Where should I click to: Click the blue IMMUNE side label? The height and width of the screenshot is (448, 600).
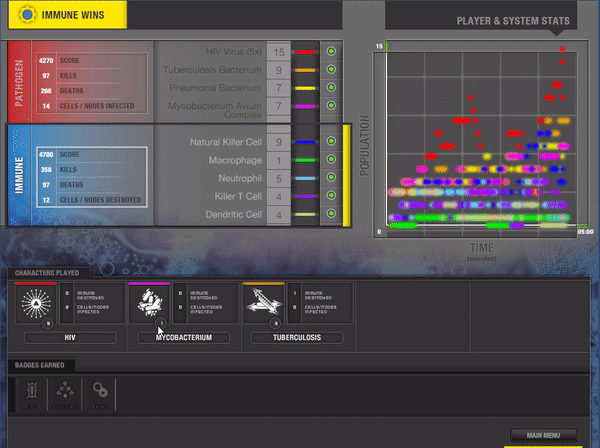pyautogui.click(x=19, y=175)
